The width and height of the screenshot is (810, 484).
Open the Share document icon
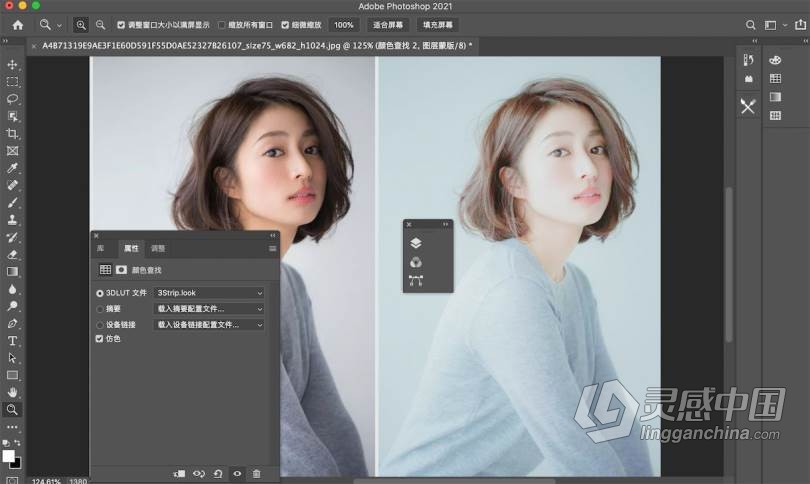tap(800, 24)
